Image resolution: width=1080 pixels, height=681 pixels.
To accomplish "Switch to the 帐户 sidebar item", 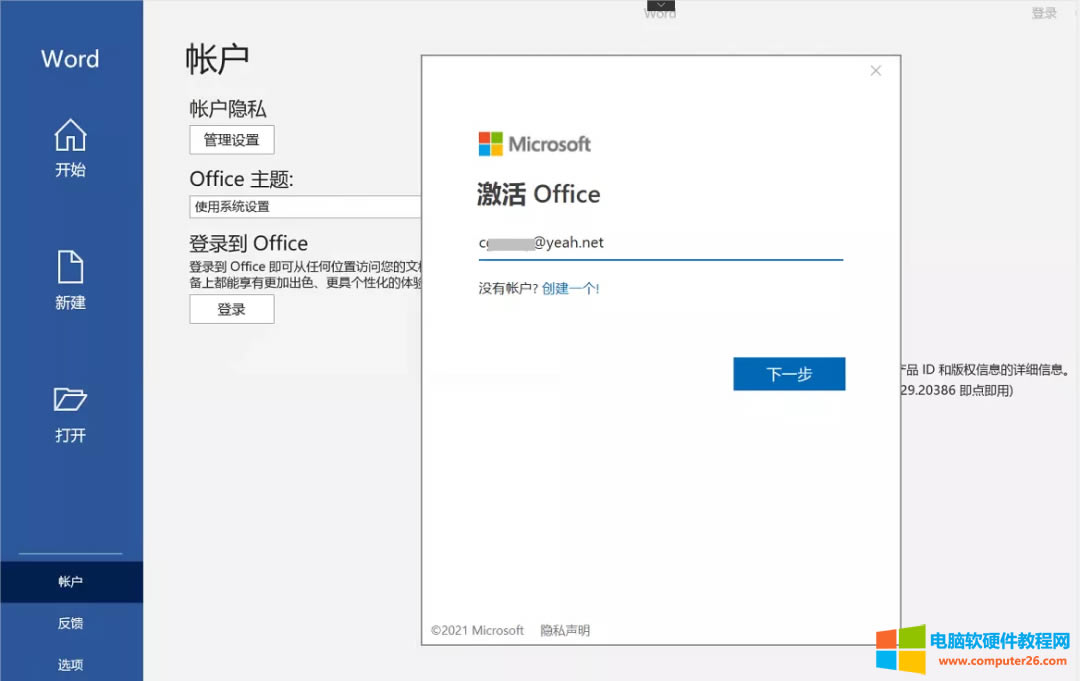I will point(70,581).
